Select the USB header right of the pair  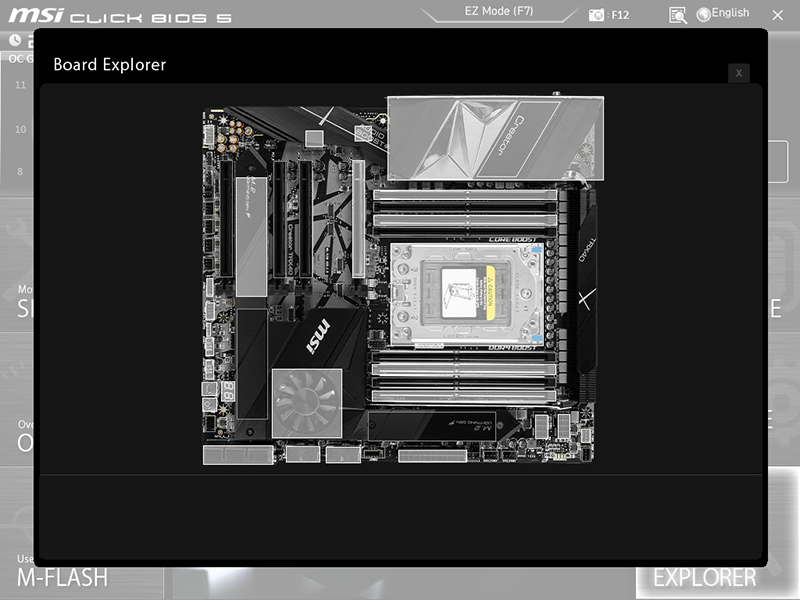343,454
